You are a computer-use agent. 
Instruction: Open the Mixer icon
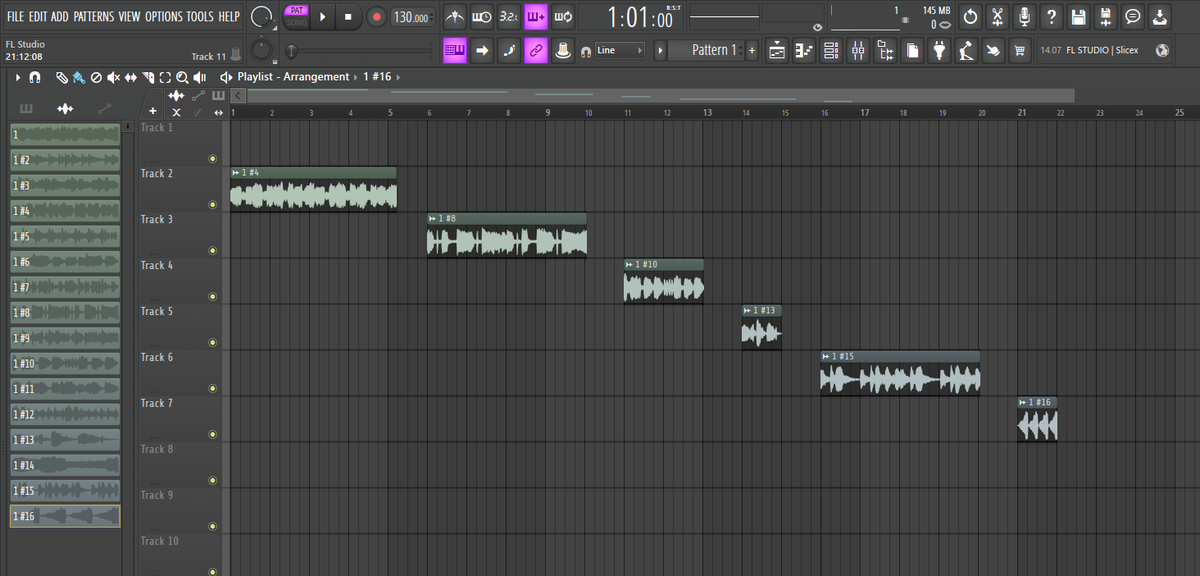pos(858,50)
